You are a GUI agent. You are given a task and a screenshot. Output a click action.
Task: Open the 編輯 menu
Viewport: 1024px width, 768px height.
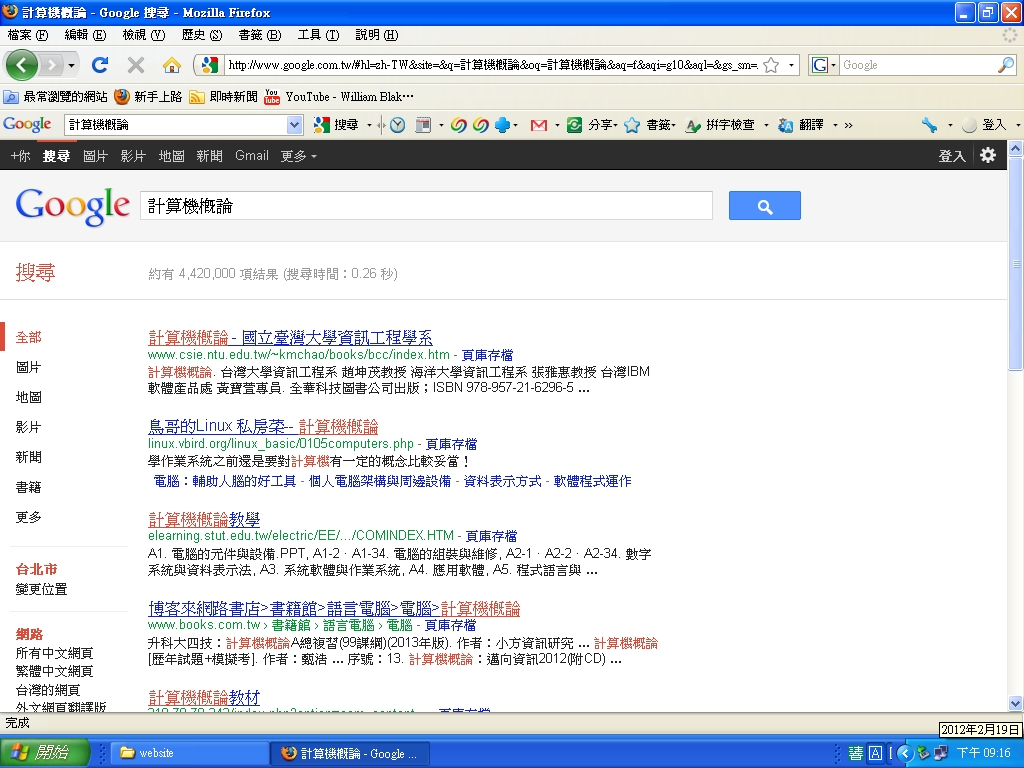pyautogui.click(x=85, y=35)
